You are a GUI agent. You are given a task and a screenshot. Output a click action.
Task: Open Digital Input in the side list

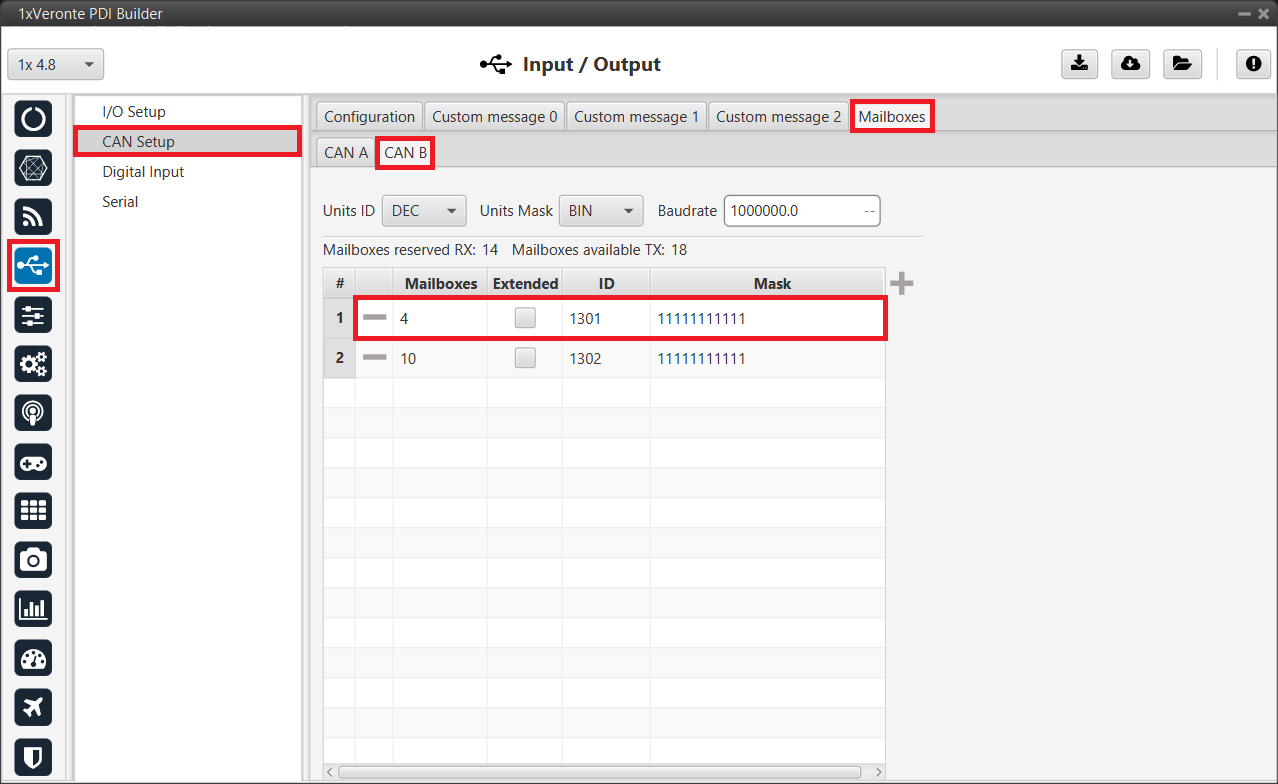coord(143,172)
